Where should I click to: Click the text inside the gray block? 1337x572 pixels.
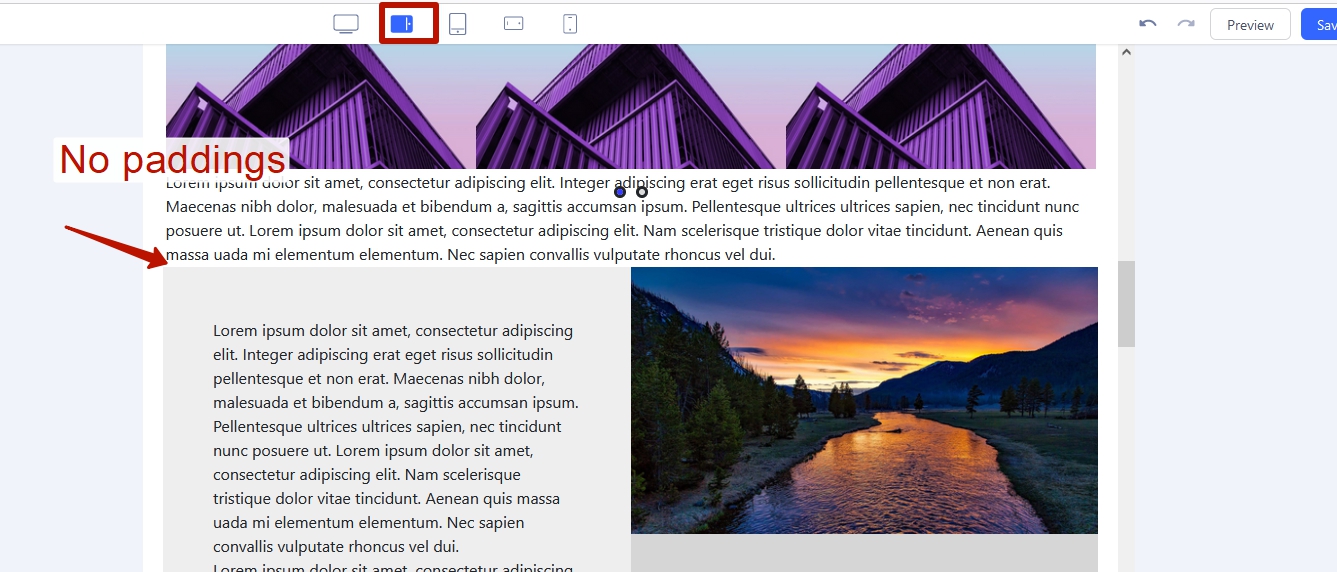(396, 438)
